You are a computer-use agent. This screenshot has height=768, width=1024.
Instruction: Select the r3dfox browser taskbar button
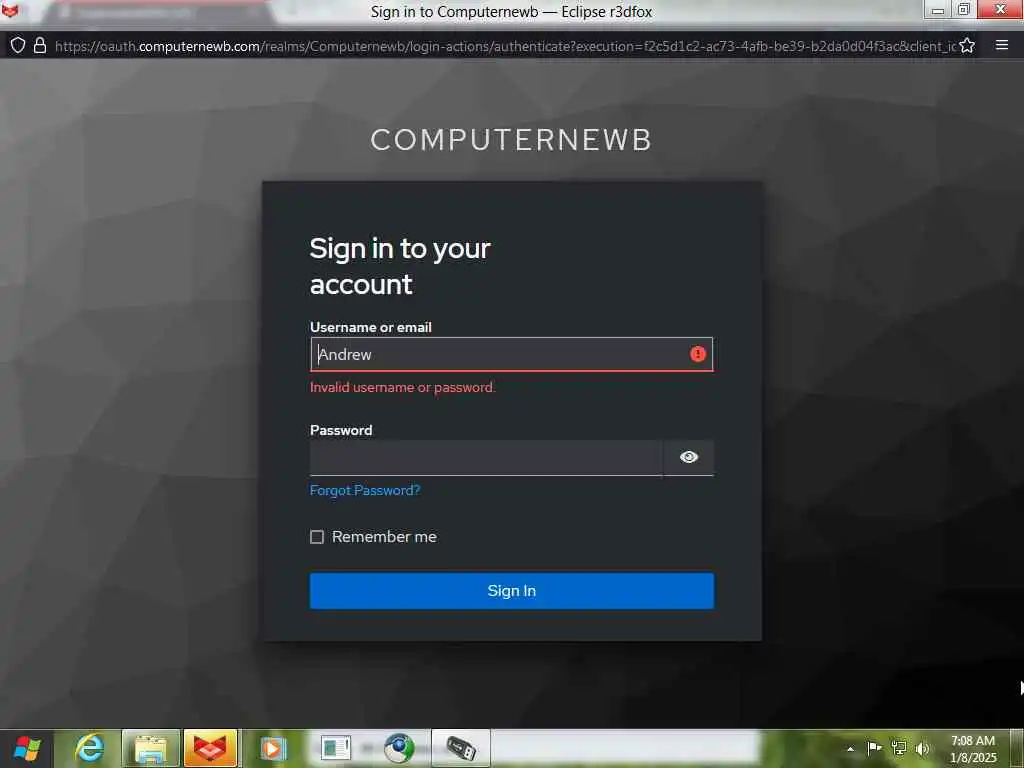point(210,748)
